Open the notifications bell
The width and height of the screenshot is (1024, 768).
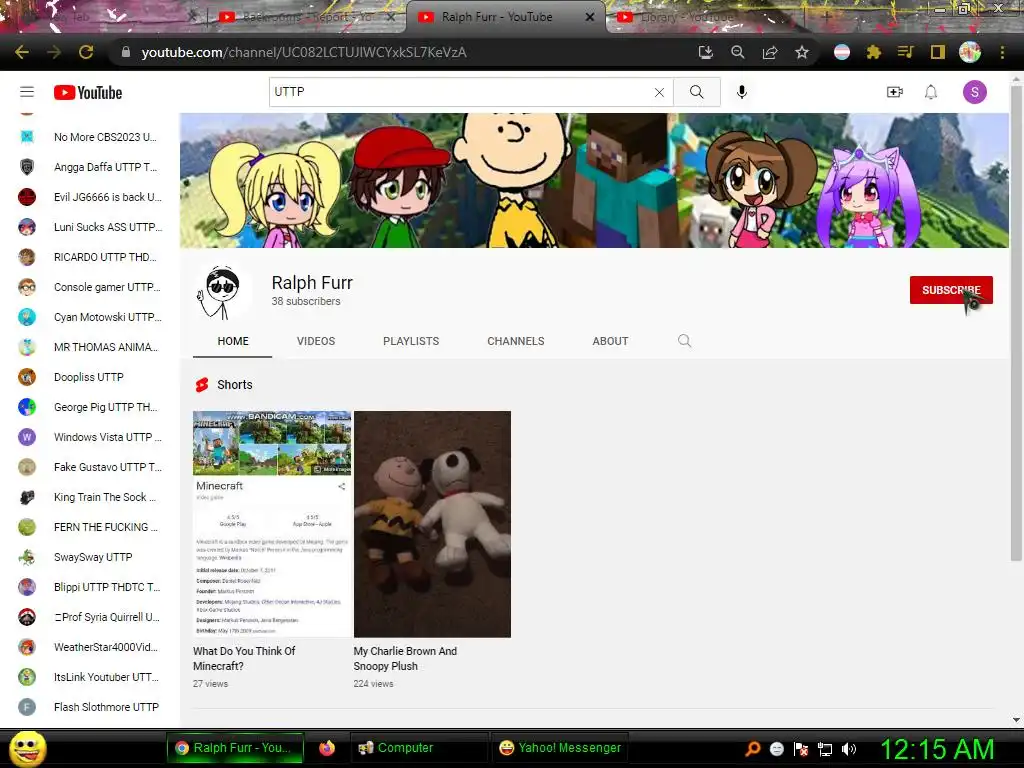931,92
